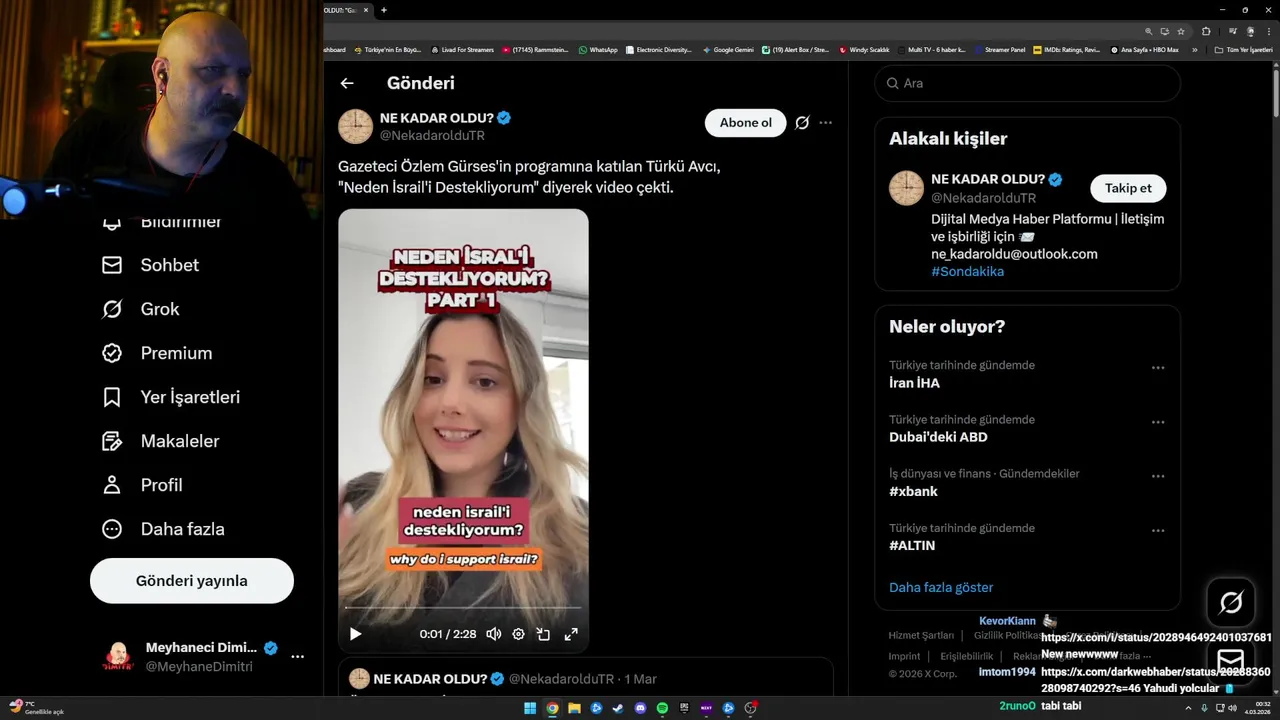Open the #Sondakika hashtag link
Screen dimensions: 1280x720
click(x=967, y=272)
